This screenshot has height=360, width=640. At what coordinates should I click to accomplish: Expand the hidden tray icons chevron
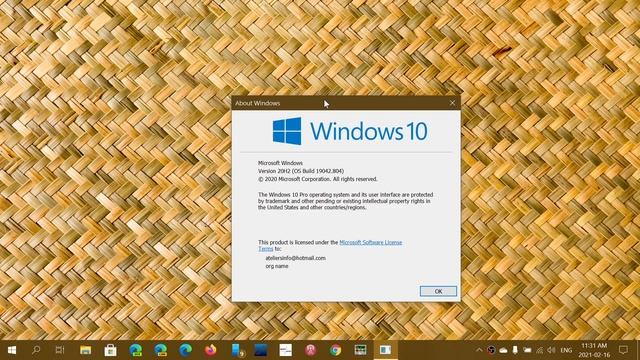[x=479, y=350]
